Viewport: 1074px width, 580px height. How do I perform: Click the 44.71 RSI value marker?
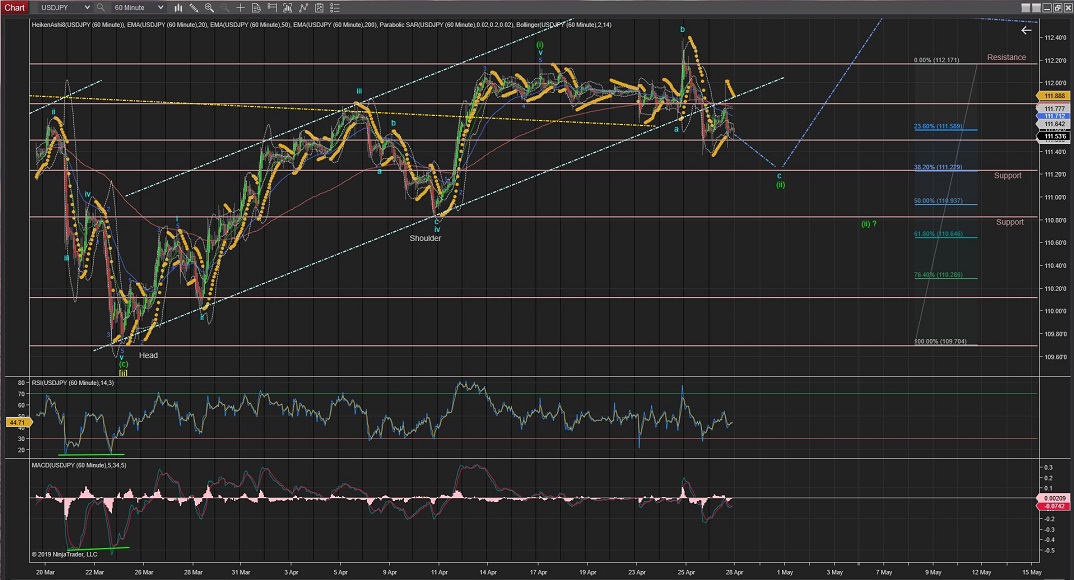[16, 424]
